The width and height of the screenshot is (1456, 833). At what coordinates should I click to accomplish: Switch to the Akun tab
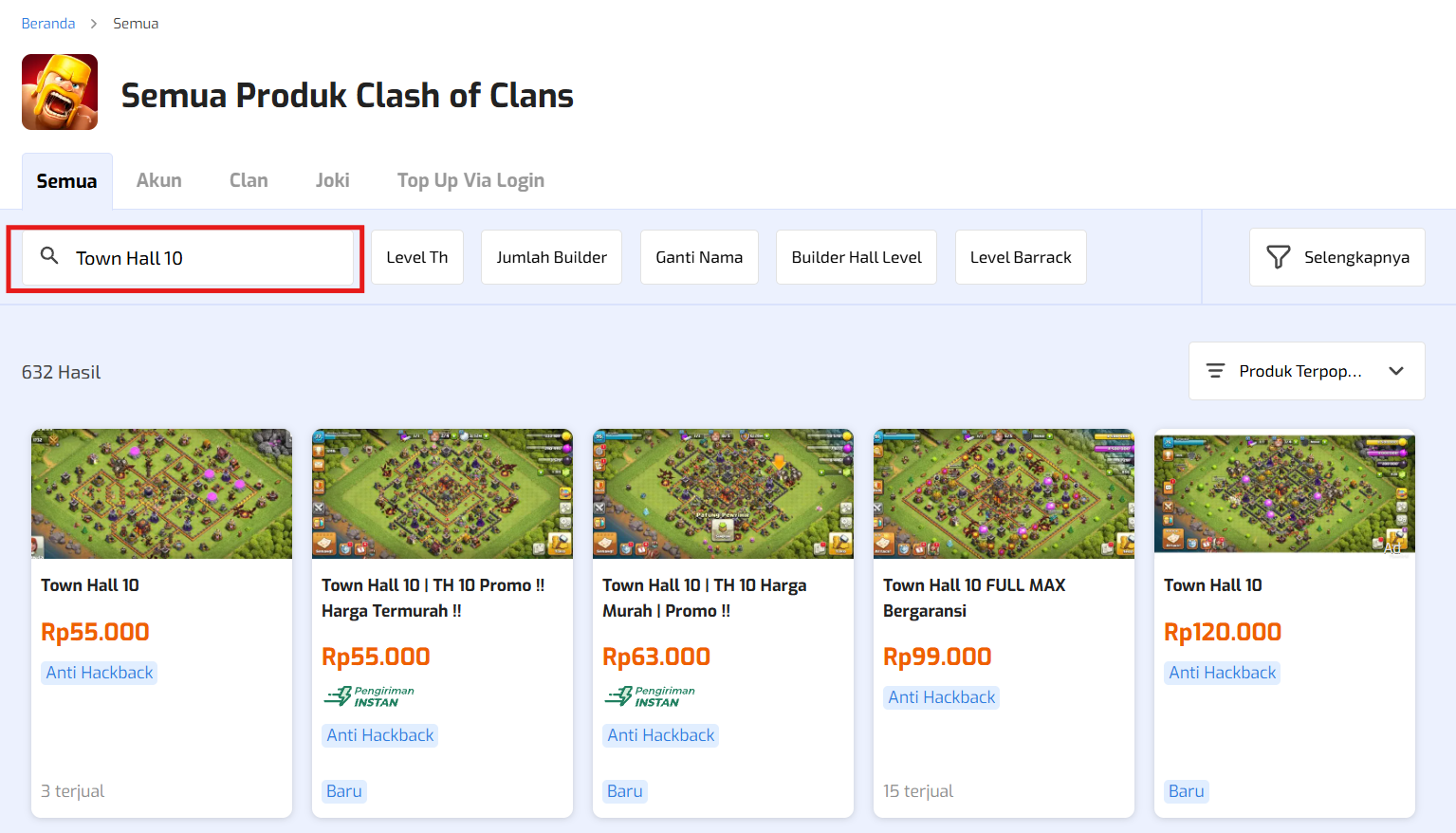159,180
